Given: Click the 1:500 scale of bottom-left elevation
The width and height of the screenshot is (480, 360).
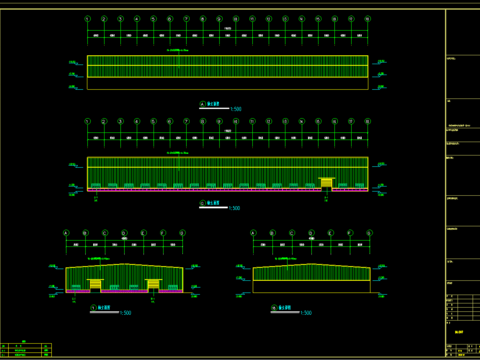Looking at the screenshot, I should 126,313.
